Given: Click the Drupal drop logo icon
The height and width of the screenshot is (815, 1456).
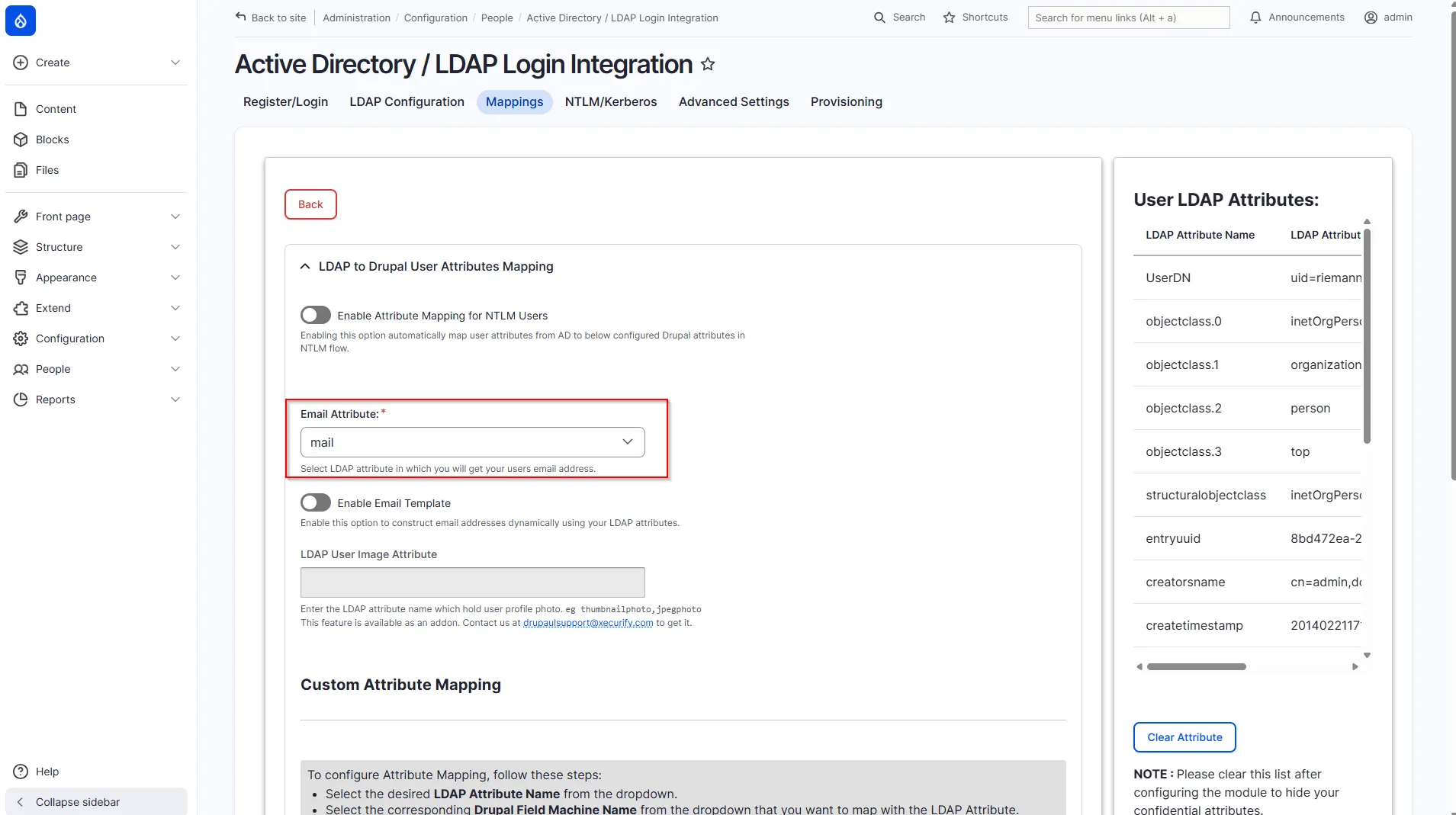Looking at the screenshot, I should 21,21.
